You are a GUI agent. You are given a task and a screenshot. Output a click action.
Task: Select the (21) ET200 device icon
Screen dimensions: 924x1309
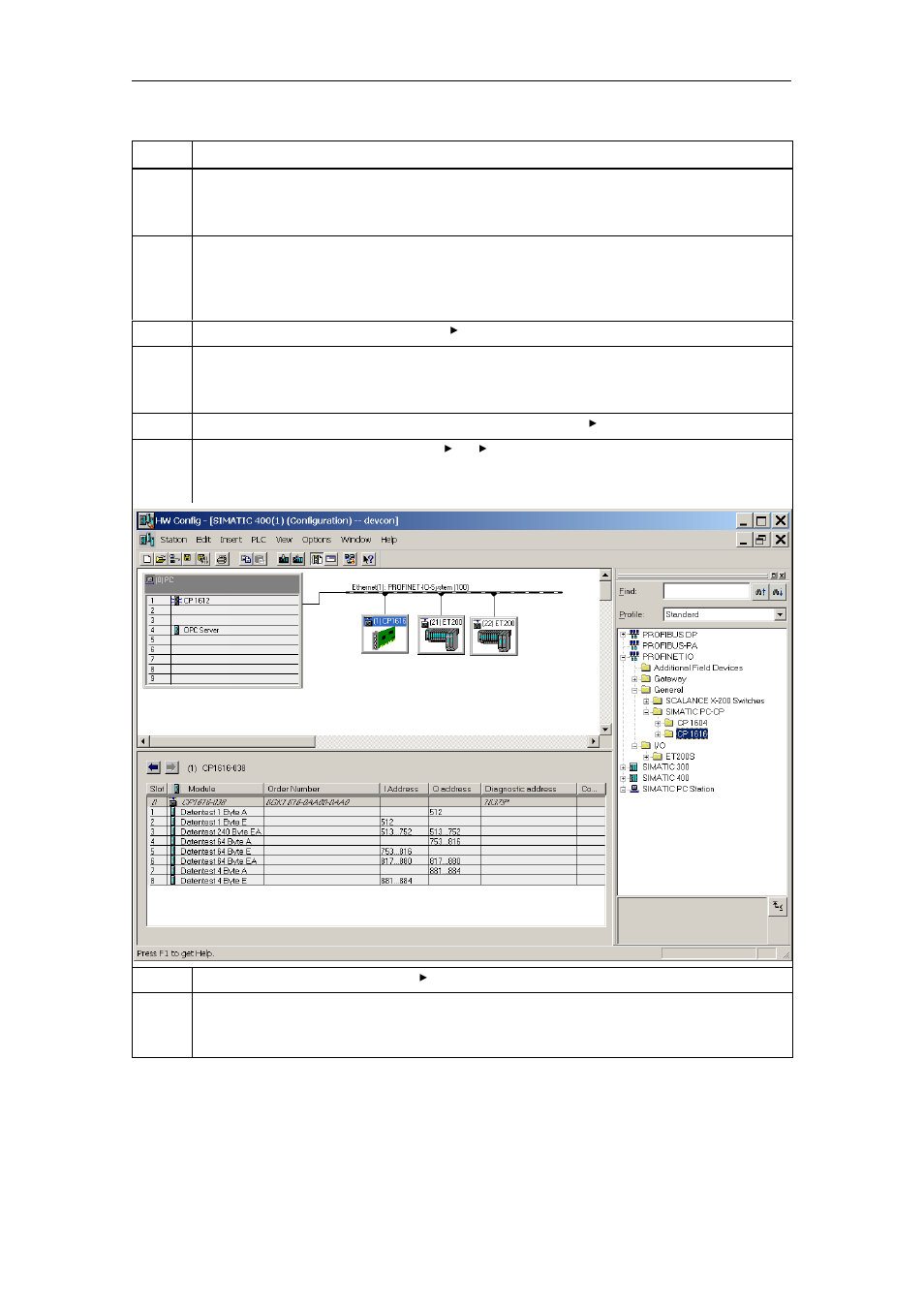[441, 636]
